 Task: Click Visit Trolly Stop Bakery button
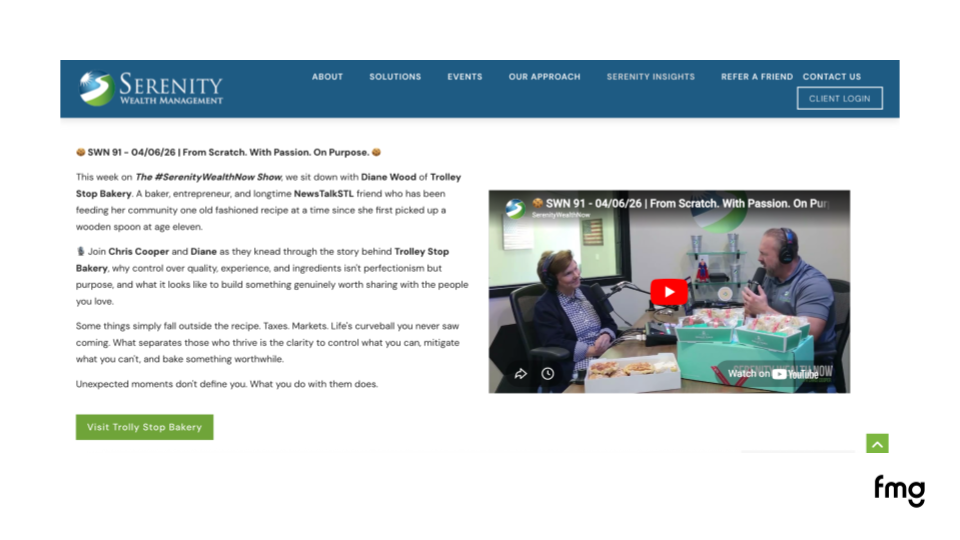tap(144, 427)
